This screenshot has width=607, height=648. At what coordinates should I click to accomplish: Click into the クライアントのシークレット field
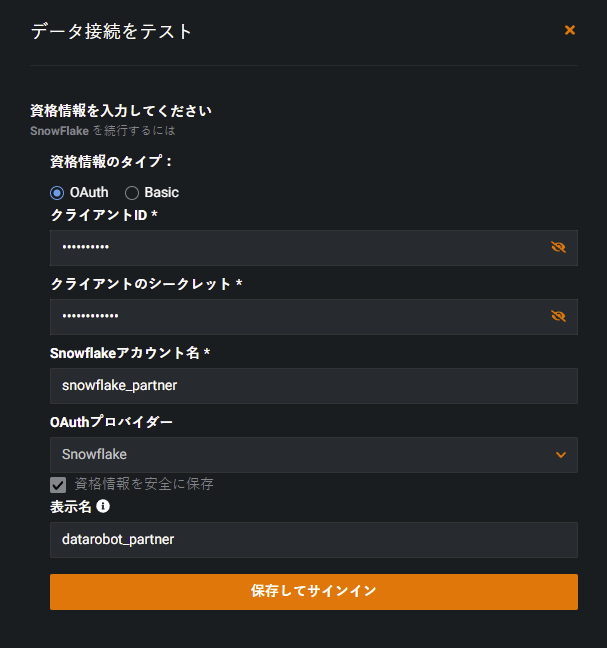pyautogui.click(x=300, y=316)
